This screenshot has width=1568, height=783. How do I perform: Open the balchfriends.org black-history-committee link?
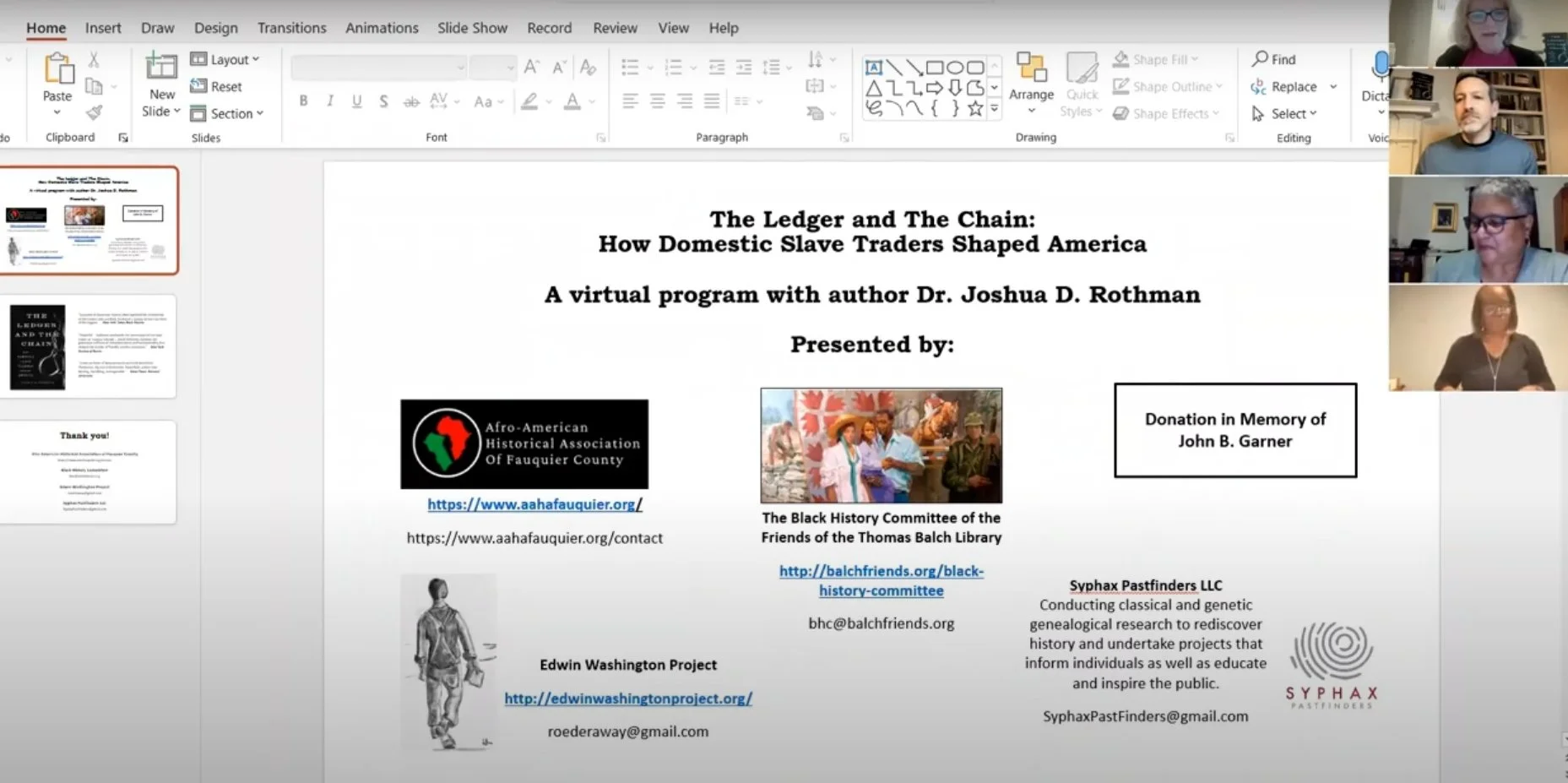click(881, 581)
